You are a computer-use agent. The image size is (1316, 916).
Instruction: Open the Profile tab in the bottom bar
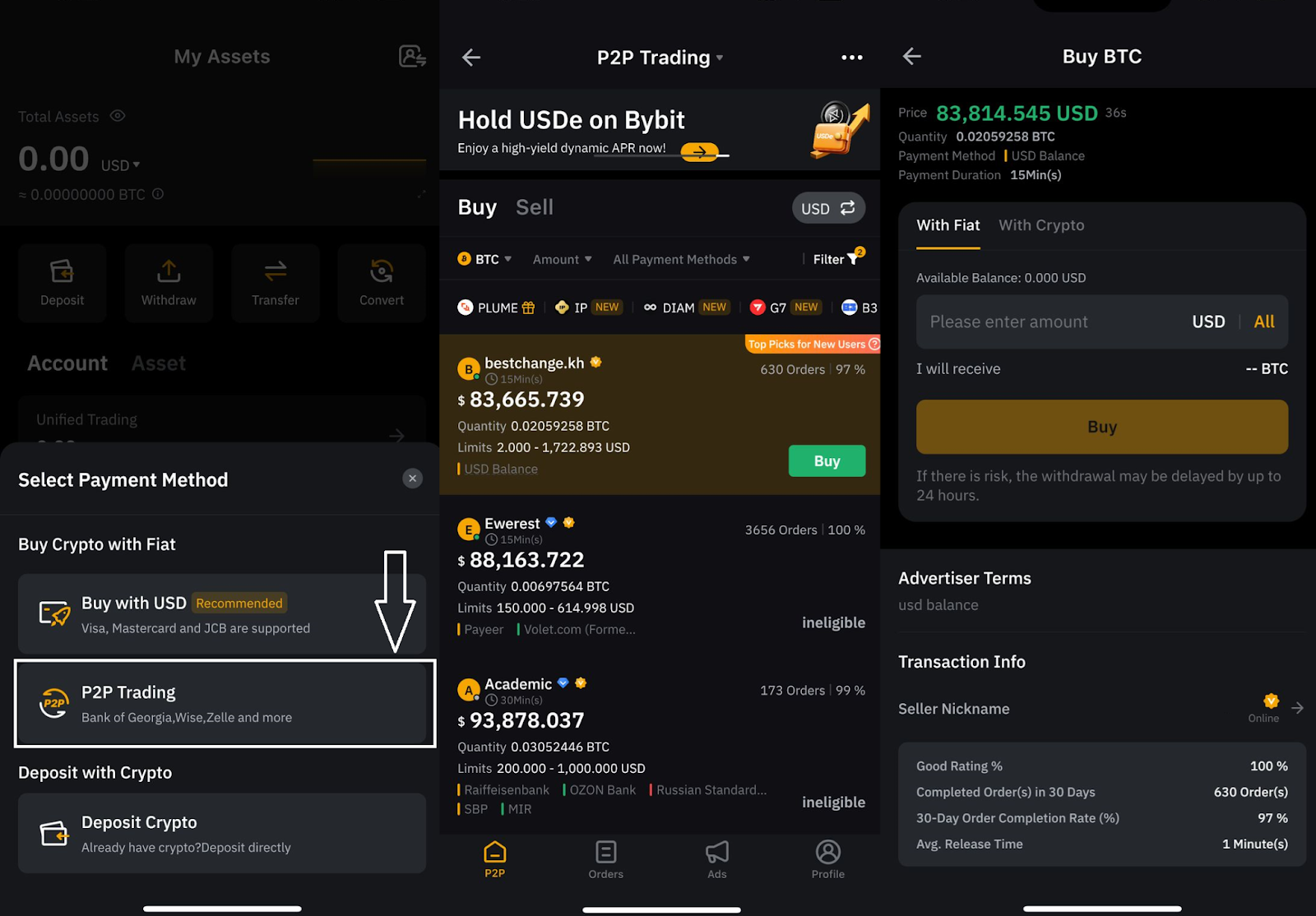[828, 859]
